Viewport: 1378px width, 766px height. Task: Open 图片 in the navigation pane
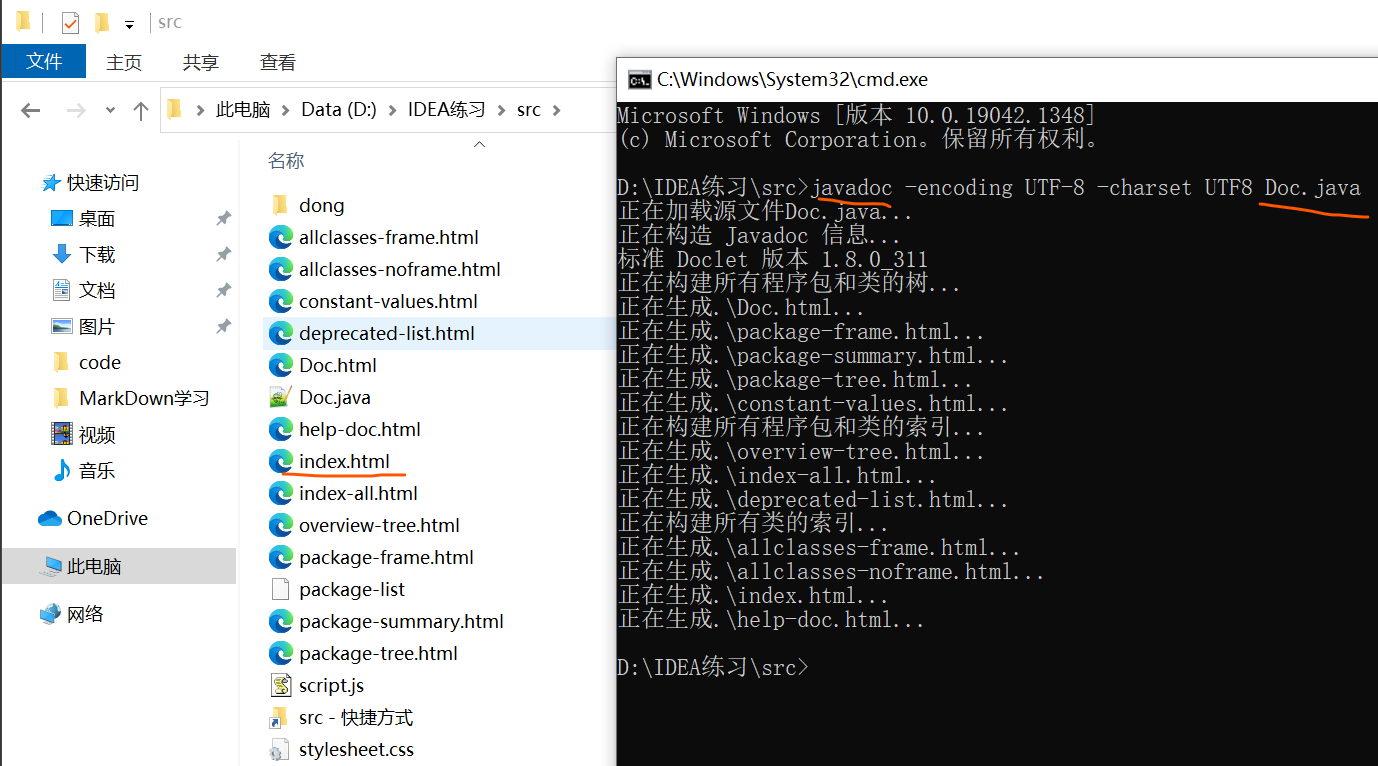pyautogui.click(x=97, y=327)
